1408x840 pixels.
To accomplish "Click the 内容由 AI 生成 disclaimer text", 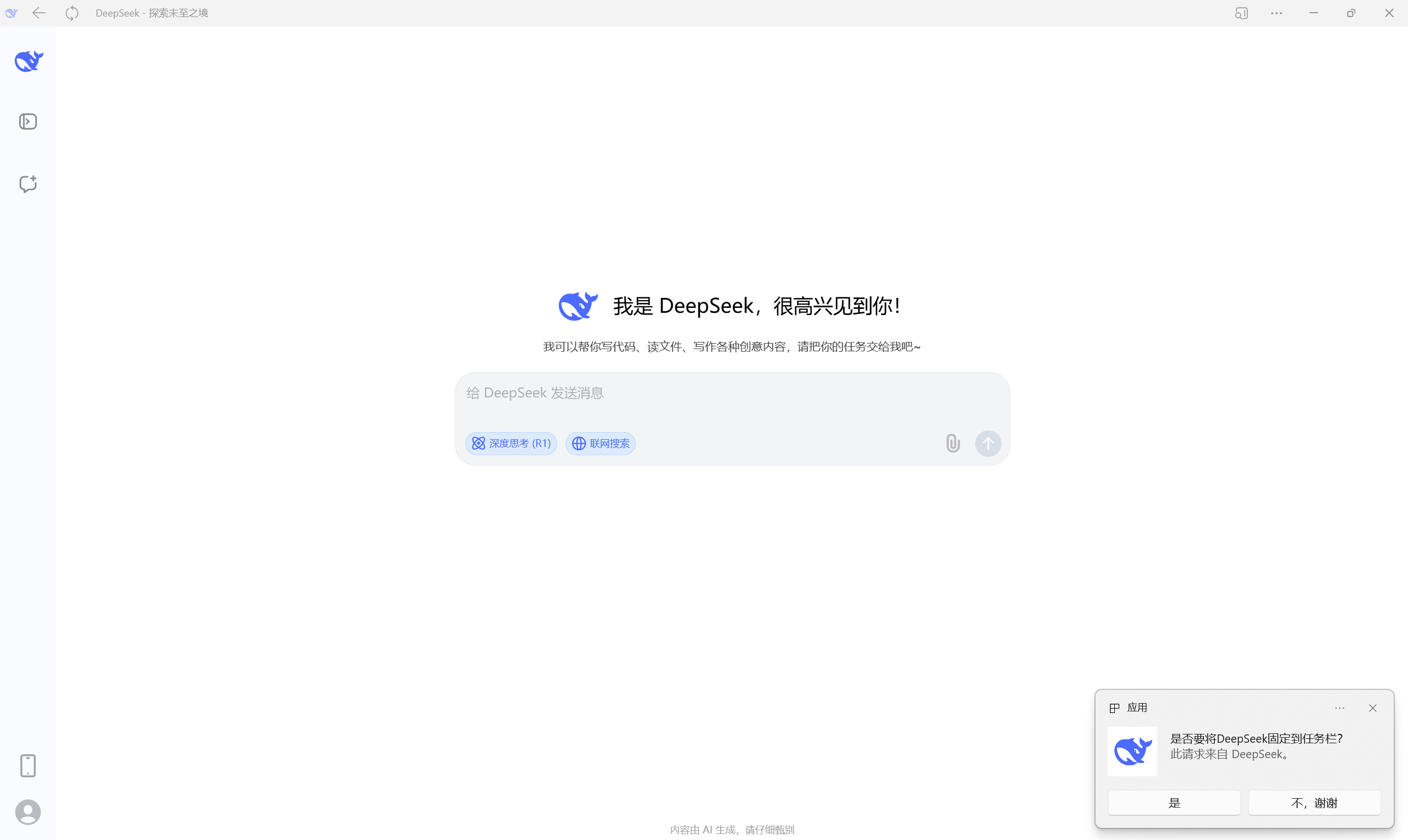I will pos(732,829).
